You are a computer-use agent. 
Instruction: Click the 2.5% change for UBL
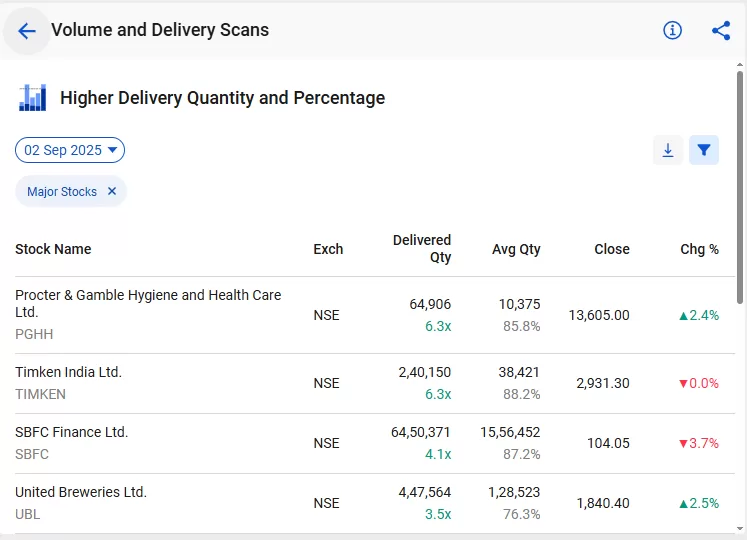[699, 503]
